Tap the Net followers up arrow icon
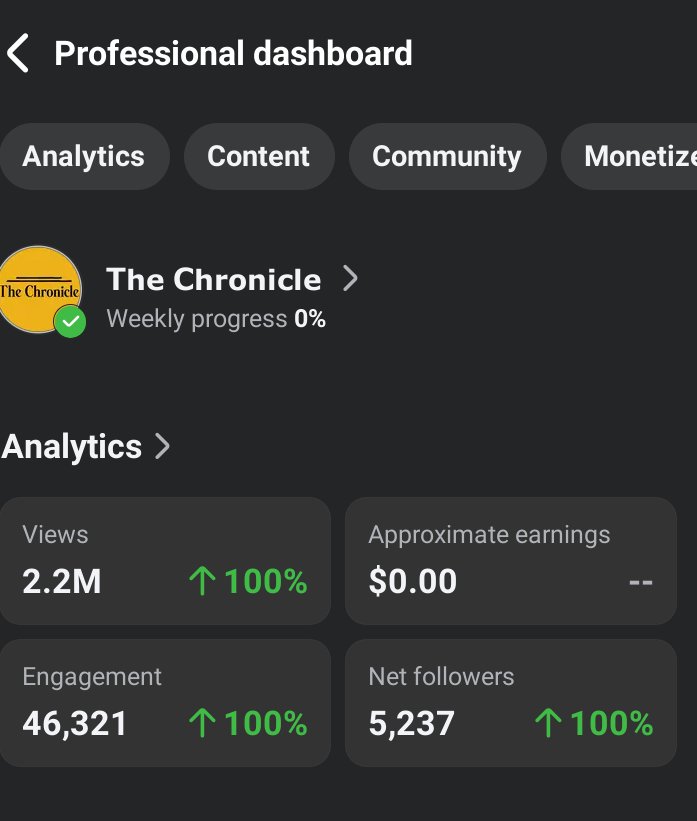 pyautogui.click(x=548, y=723)
